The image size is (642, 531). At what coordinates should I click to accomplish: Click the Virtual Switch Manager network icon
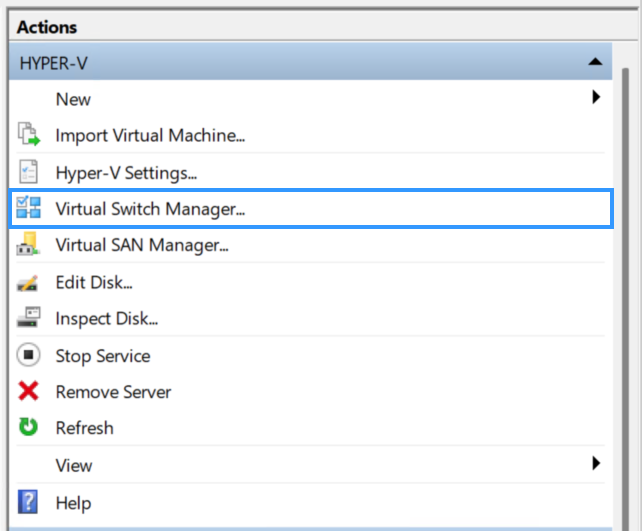click(29, 207)
